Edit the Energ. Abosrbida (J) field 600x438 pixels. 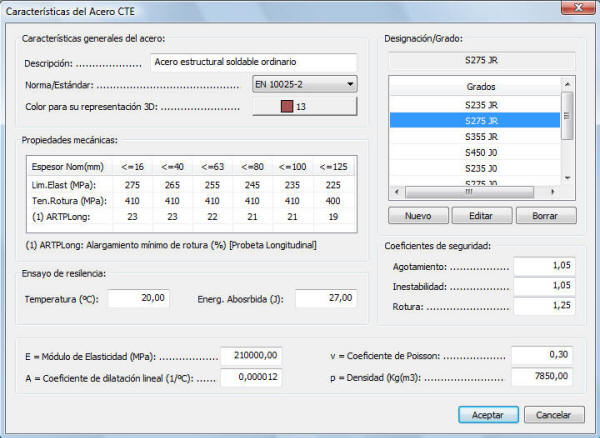[x=326, y=298]
